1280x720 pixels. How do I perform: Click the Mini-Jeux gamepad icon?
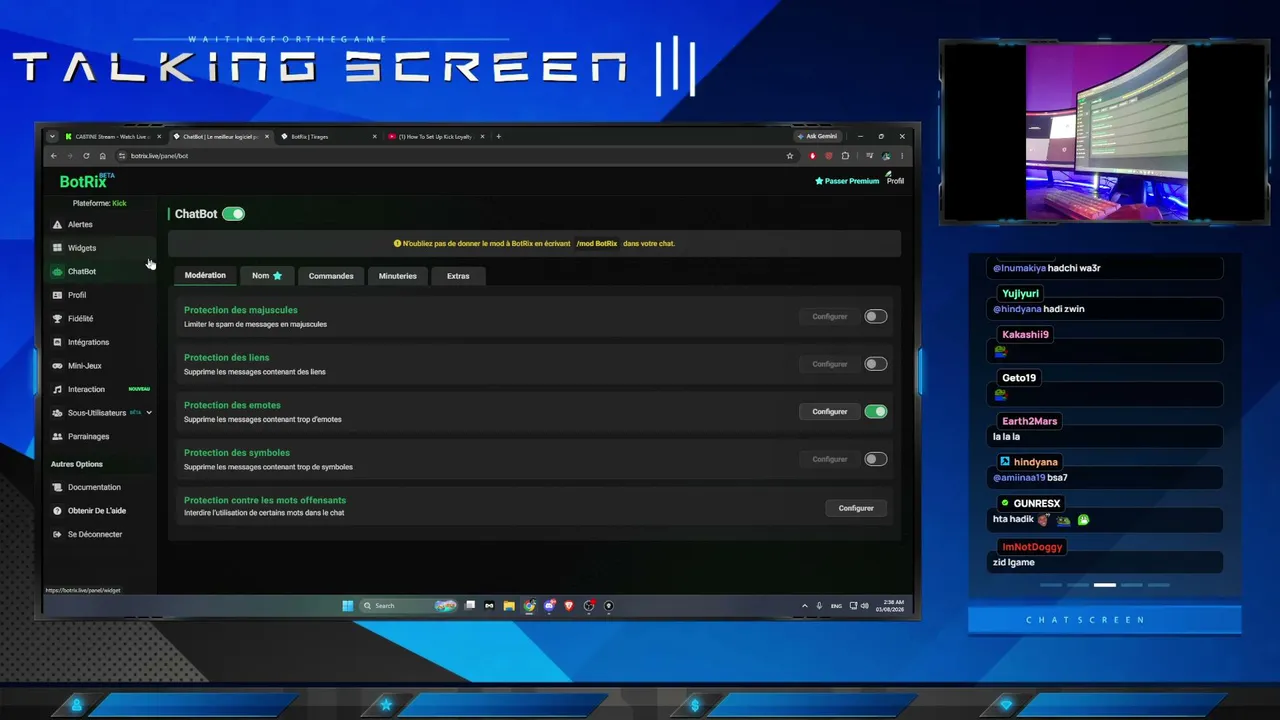57,366
